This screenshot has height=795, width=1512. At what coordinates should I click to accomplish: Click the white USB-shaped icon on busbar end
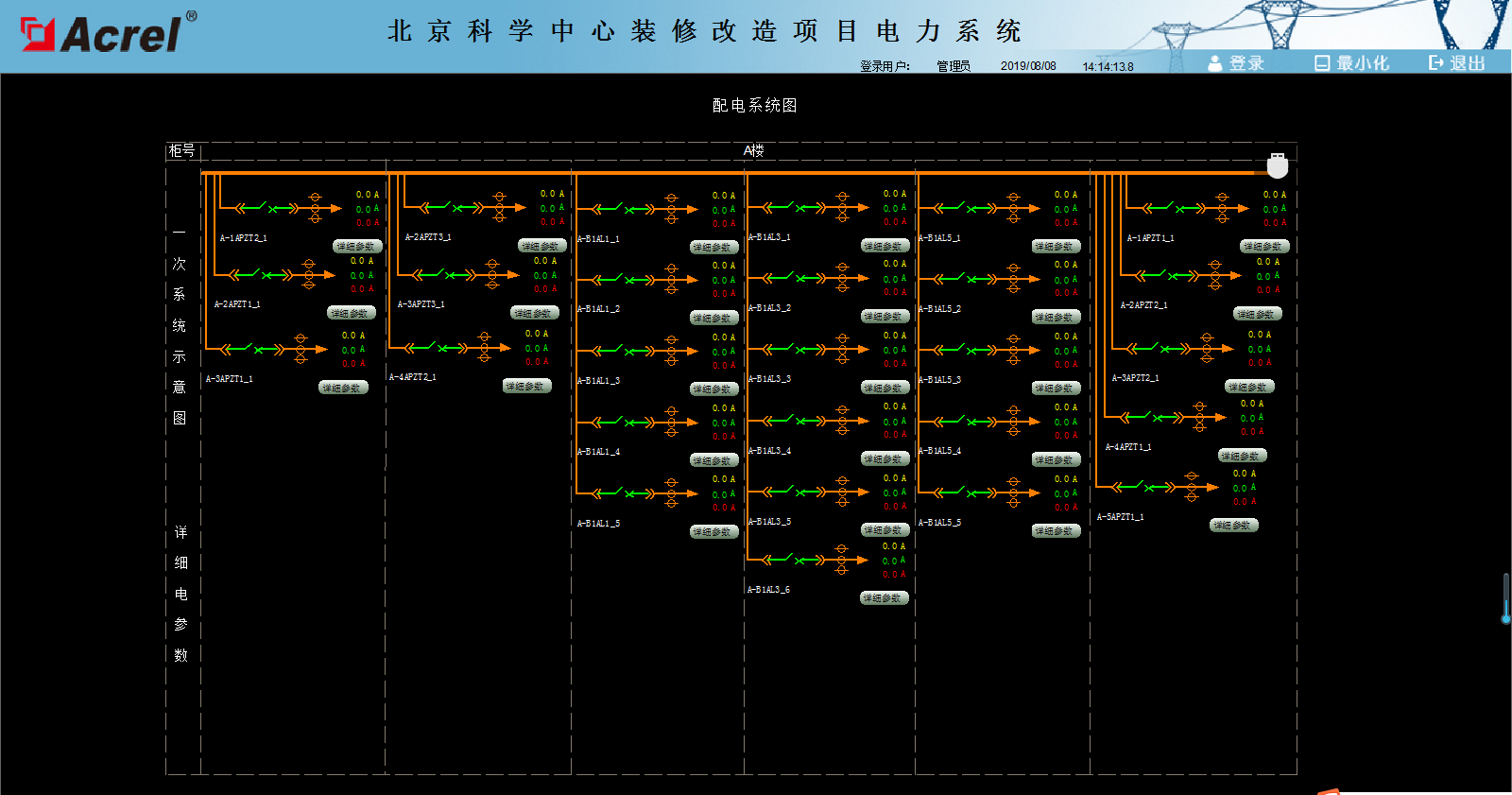pyautogui.click(x=1277, y=165)
